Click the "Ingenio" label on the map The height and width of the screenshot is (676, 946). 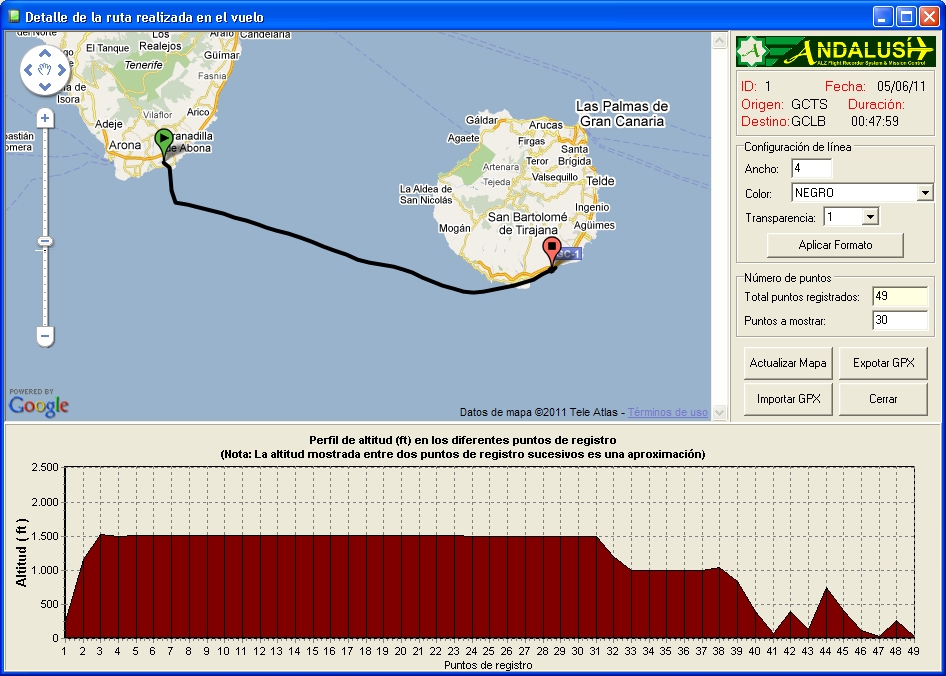[x=592, y=207]
